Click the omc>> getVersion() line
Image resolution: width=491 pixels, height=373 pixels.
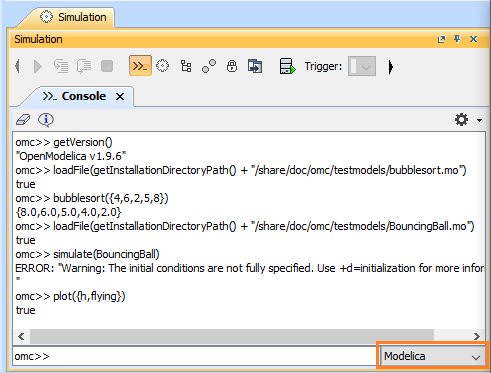tap(64, 142)
